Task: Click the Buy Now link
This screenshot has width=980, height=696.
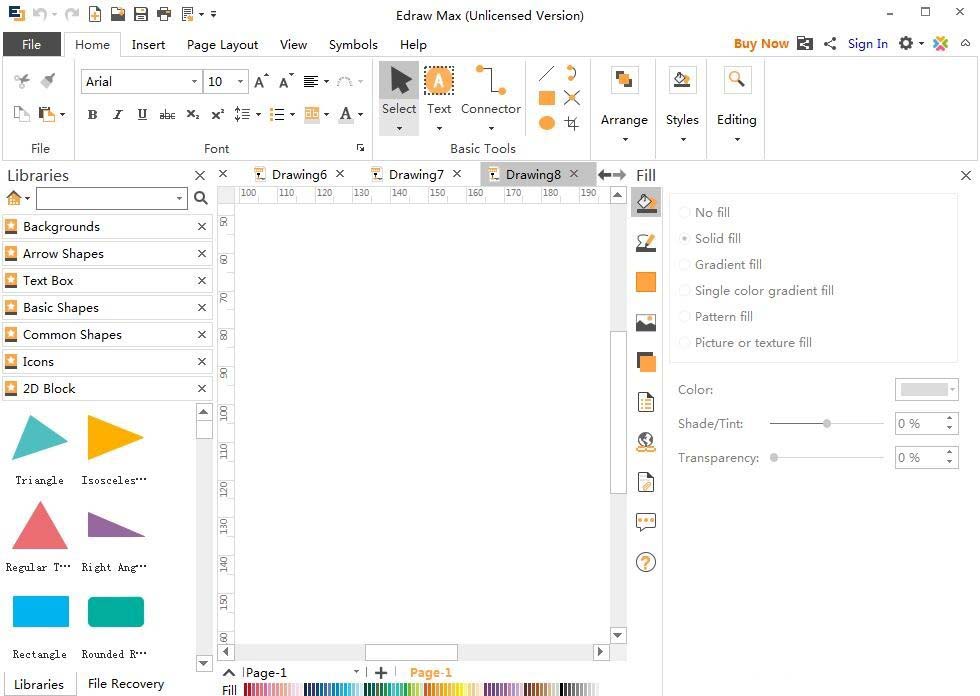Action: coord(761,43)
